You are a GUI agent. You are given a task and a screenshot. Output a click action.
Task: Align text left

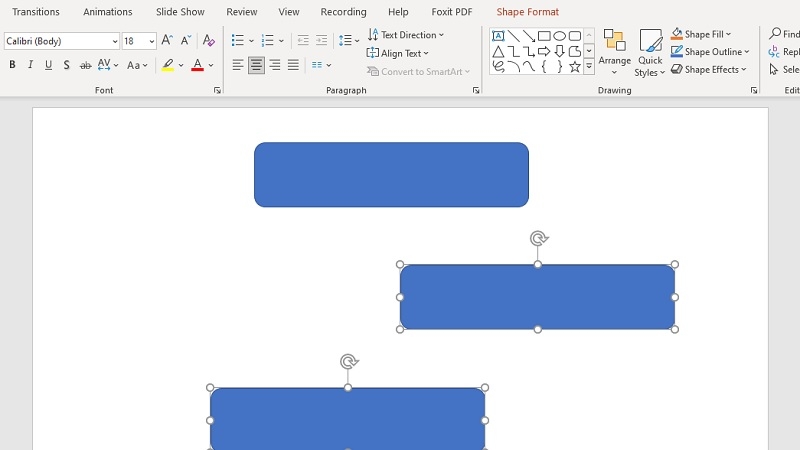point(238,65)
